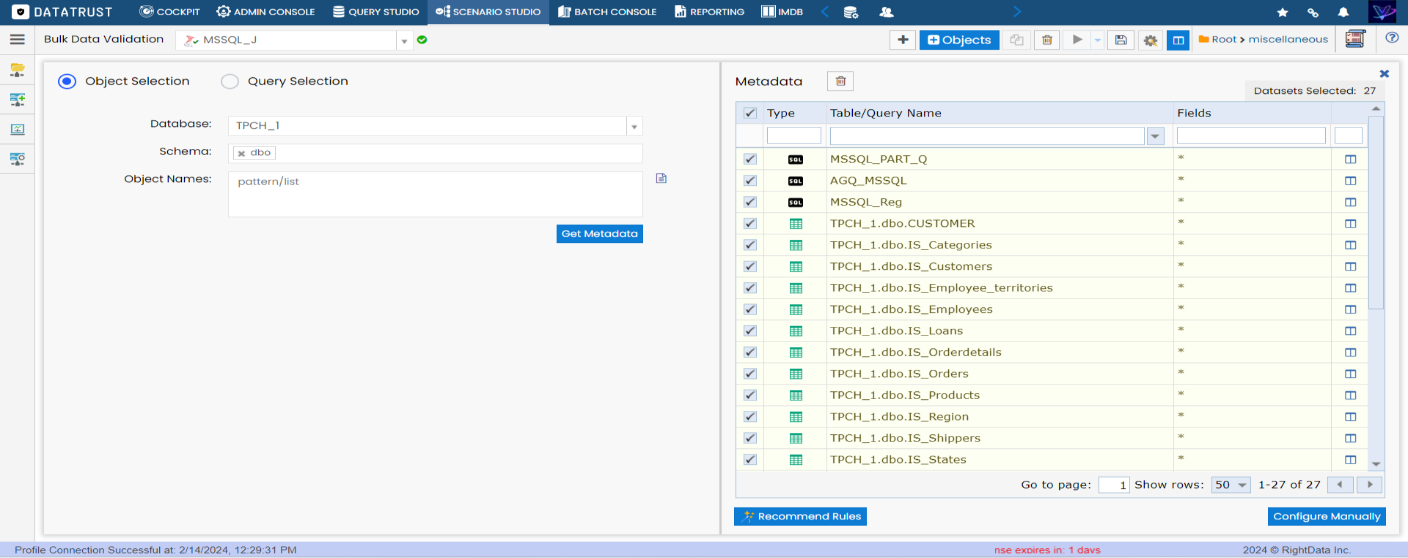
Task: Open the Show rows 50 dropdown
Action: 1231,485
